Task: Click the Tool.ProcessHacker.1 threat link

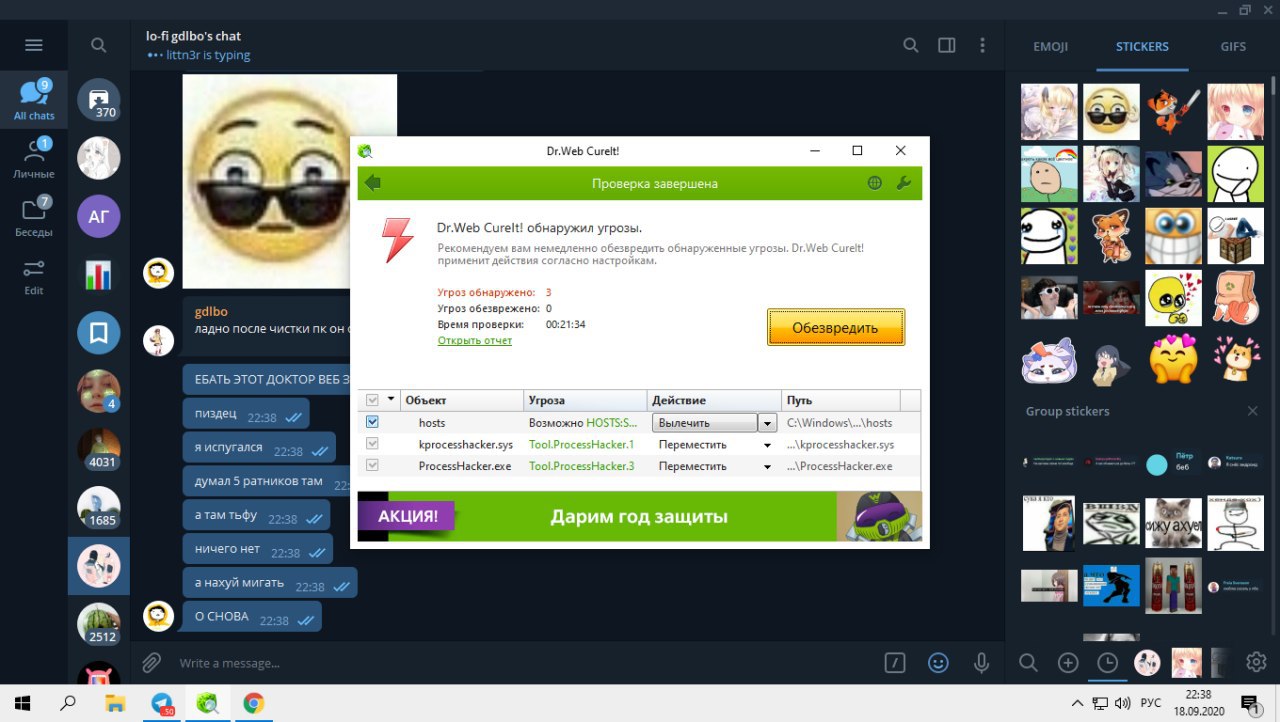Action: [x=581, y=444]
